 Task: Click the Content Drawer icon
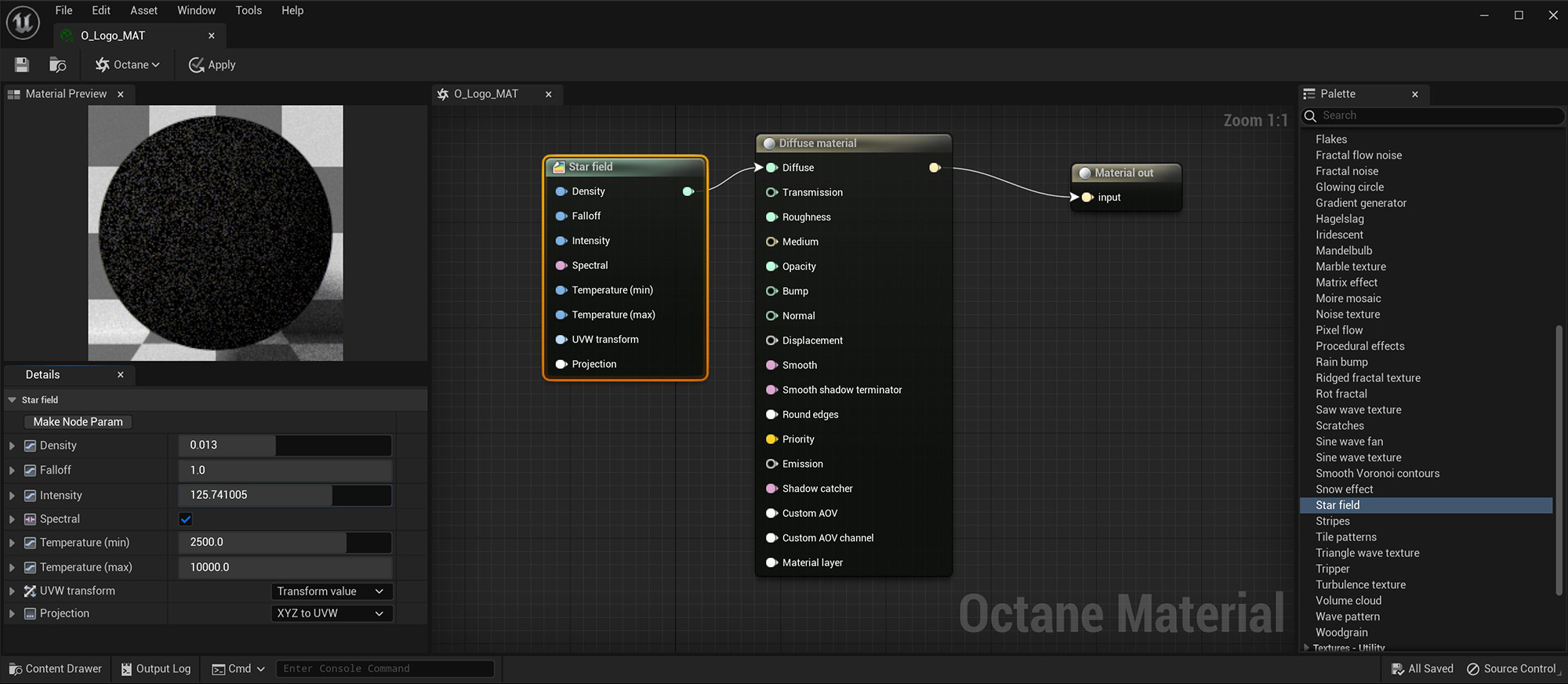coord(16,669)
